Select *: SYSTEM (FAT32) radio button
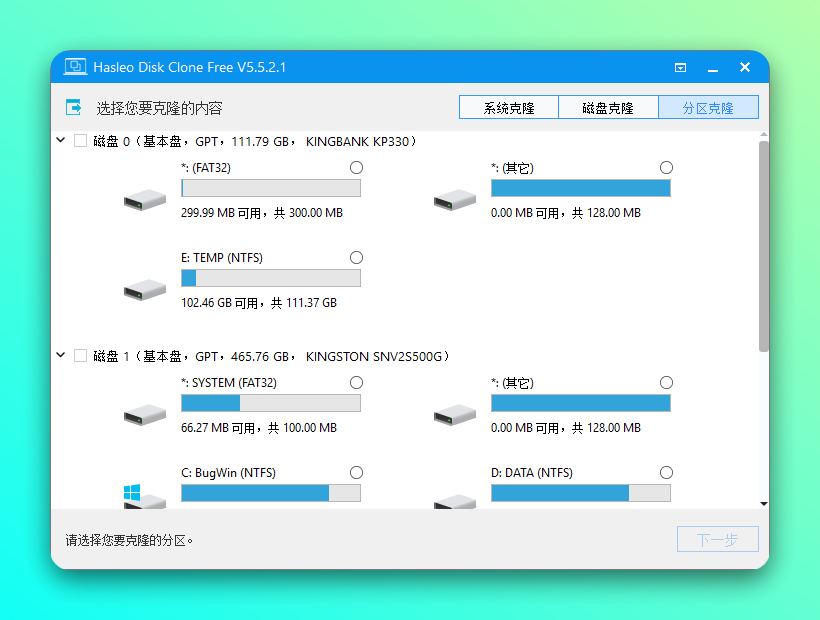820x620 pixels. (x=357, y=383)
